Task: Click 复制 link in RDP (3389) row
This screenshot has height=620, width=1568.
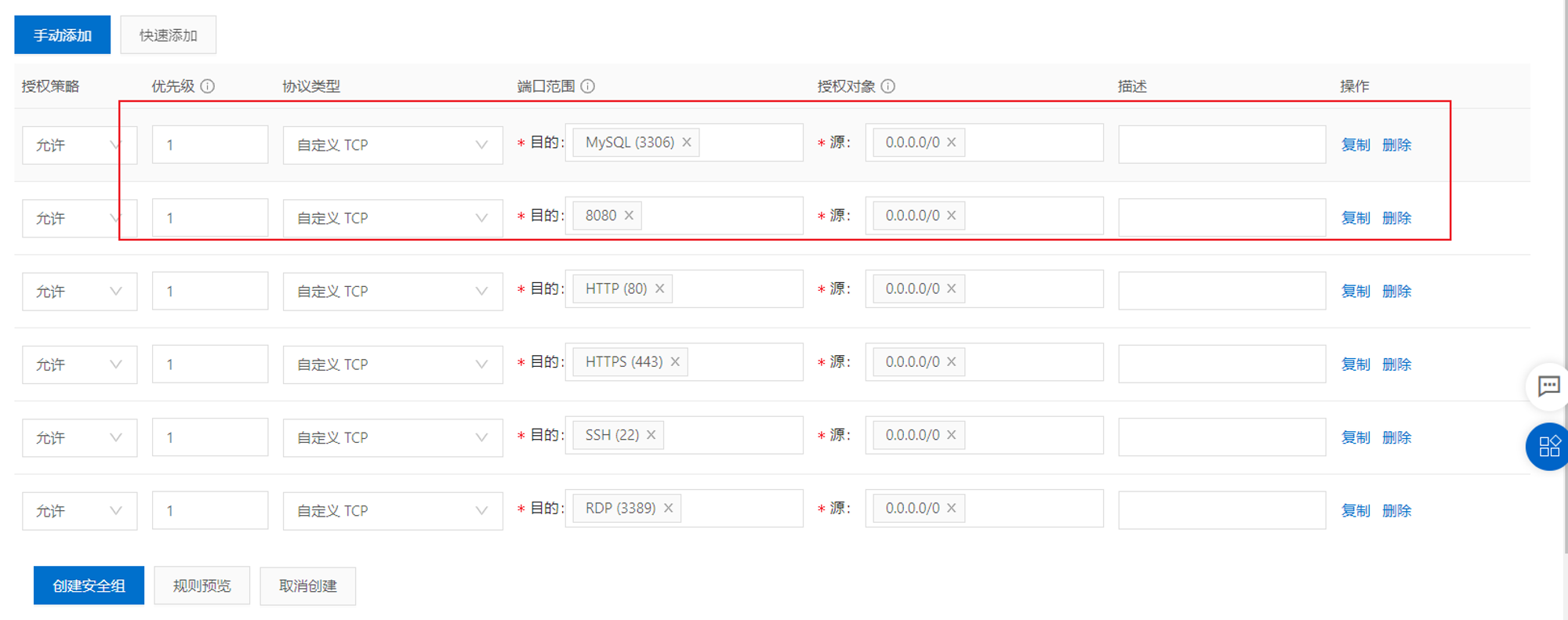Action: click(x=1356, y=511)
